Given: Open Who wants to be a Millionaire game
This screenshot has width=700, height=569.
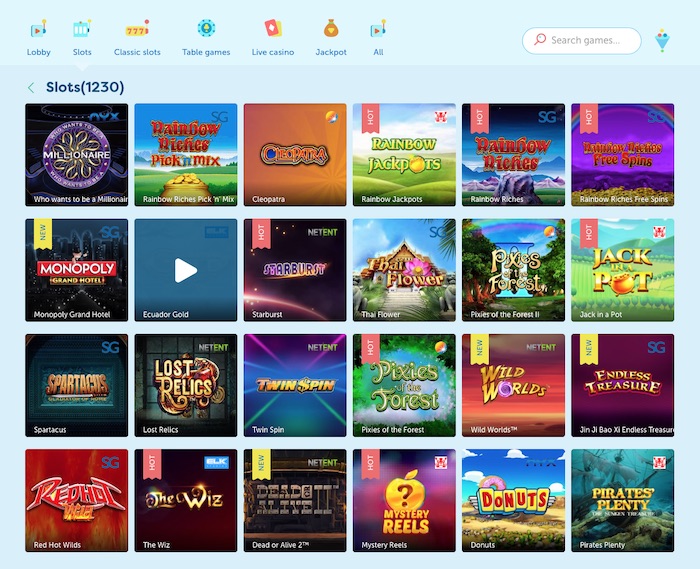Looking at the screenshot, I should pos(77,155).
